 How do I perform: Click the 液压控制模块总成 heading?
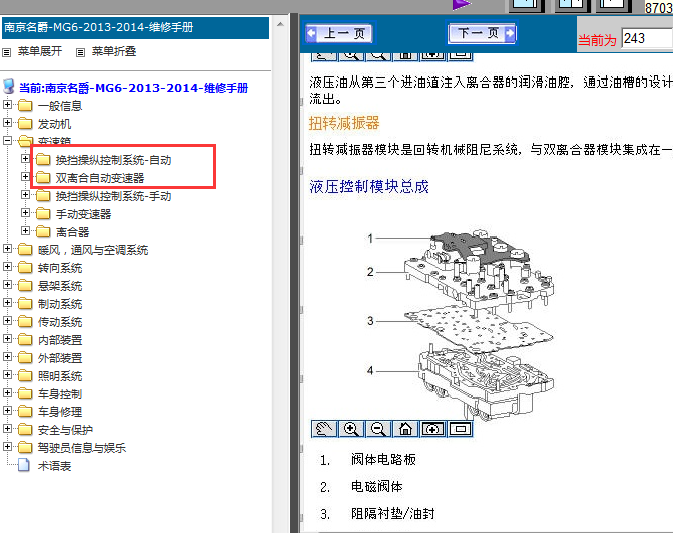point(369,187)
